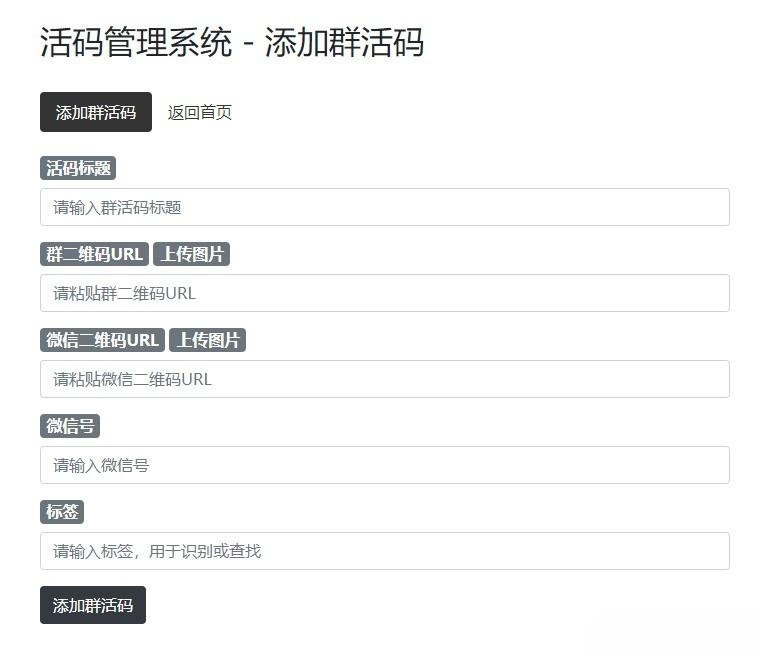Place cursor in field below 微信号 label
Viewport: 759px width, 652px height.
384,465
